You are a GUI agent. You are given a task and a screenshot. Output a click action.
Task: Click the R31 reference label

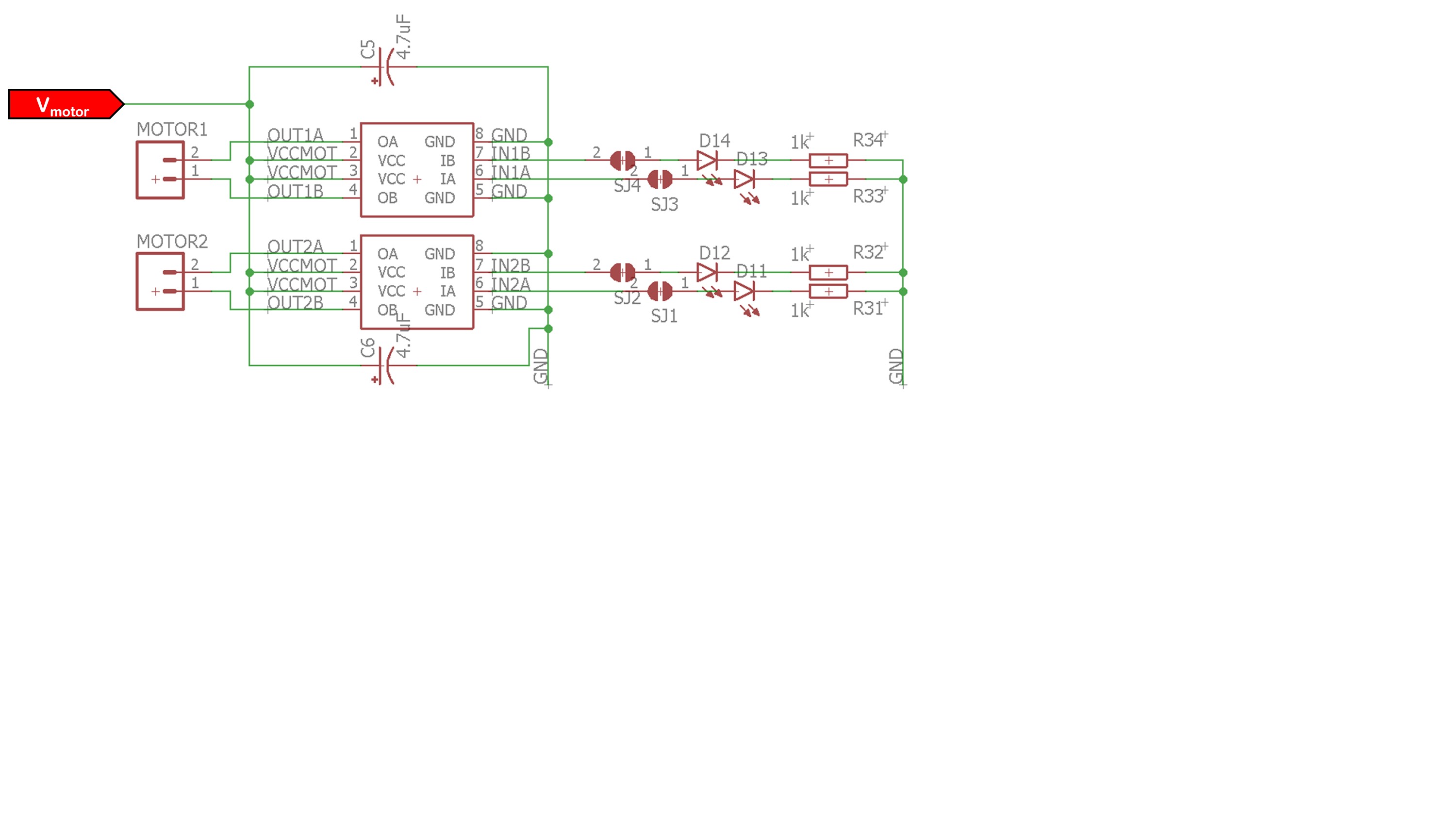pos(868,309)
